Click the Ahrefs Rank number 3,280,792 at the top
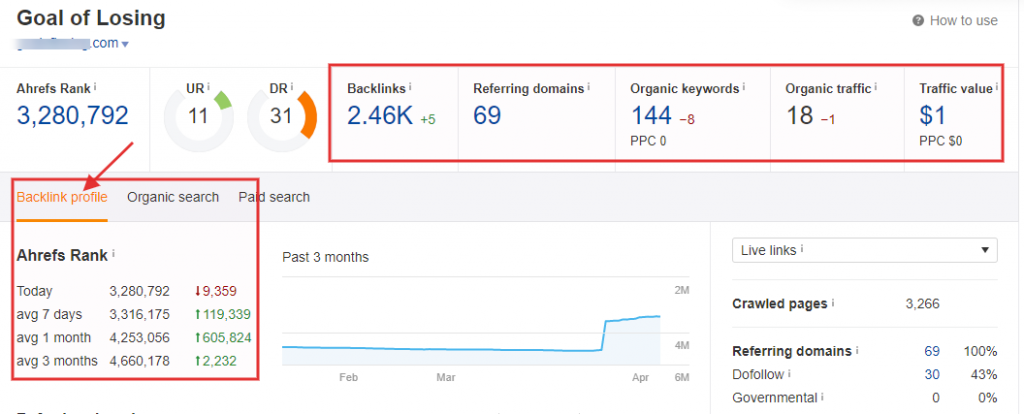 coord(72,116)
